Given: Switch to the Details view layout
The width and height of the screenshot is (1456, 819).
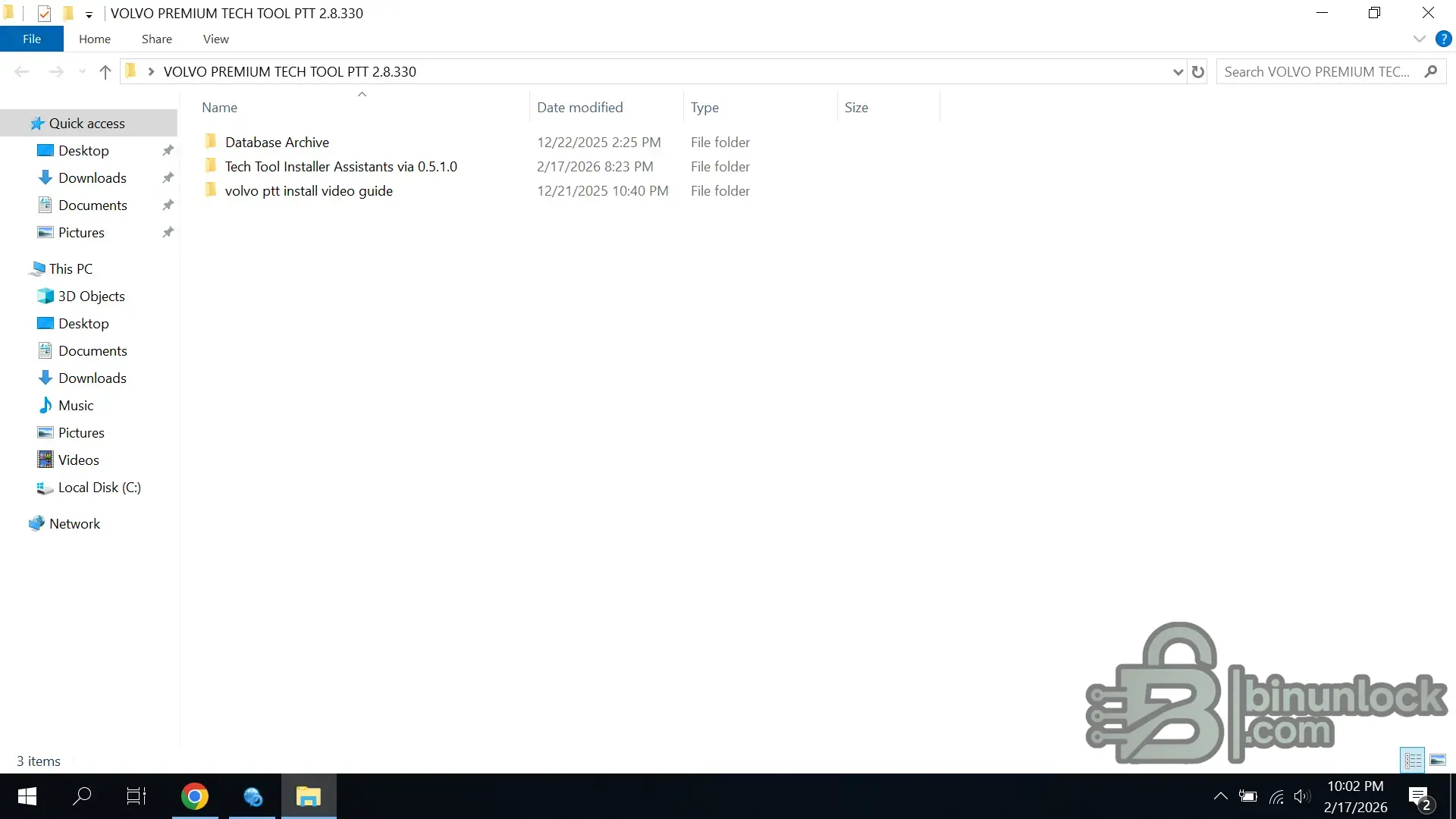Looking at the screenshot, I should [x=1413, y=760].
